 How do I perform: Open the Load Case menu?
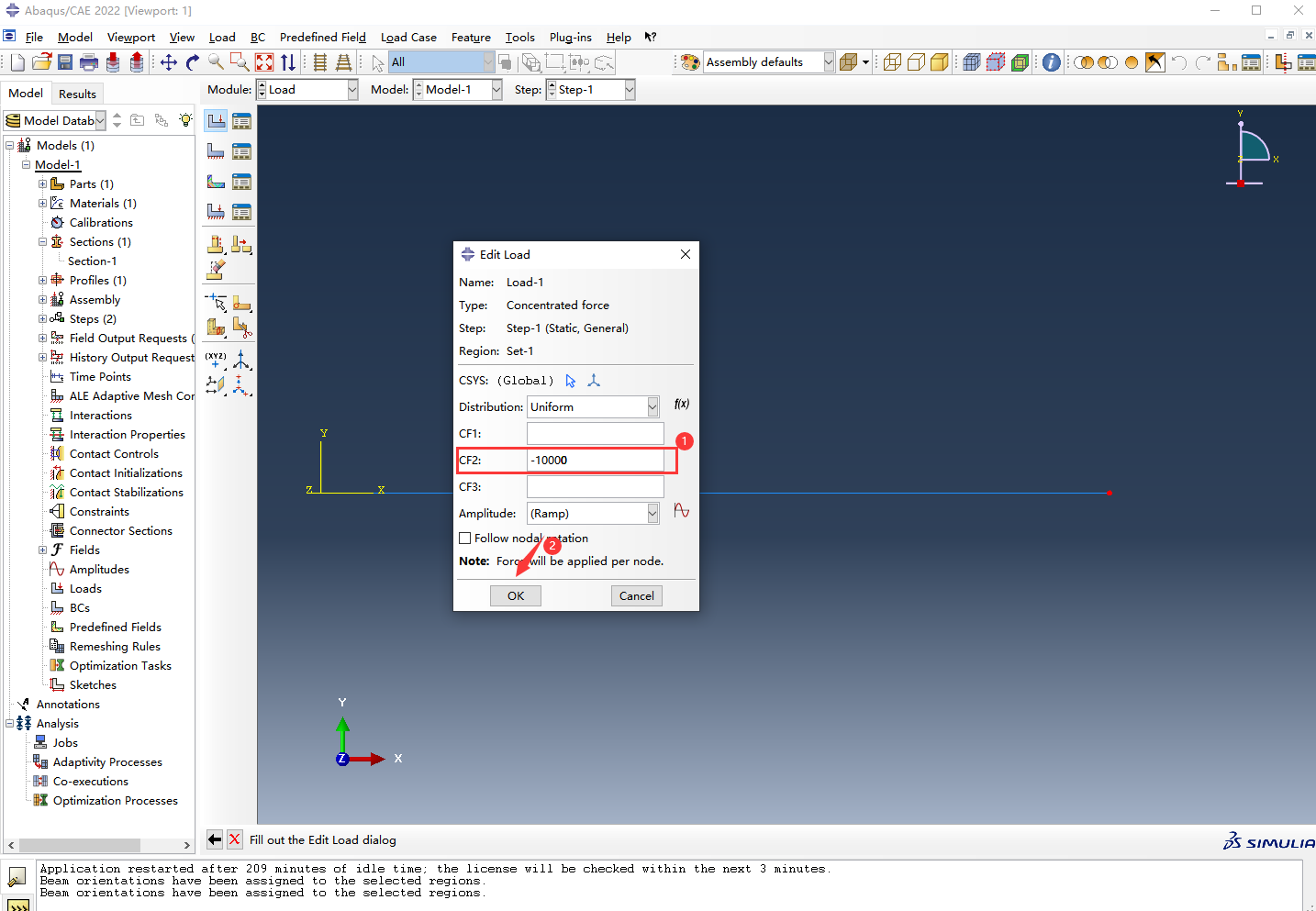point(408,38)
